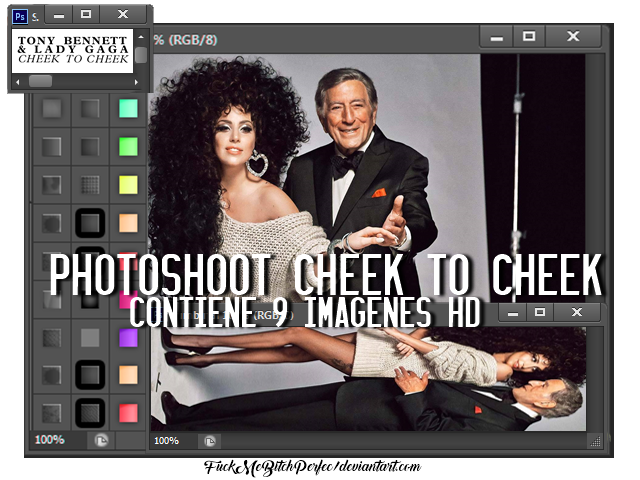This screenshot has width=640, height=480.
Task: Close the lower rotated-photo document window
Action: [x=577, y=313]
